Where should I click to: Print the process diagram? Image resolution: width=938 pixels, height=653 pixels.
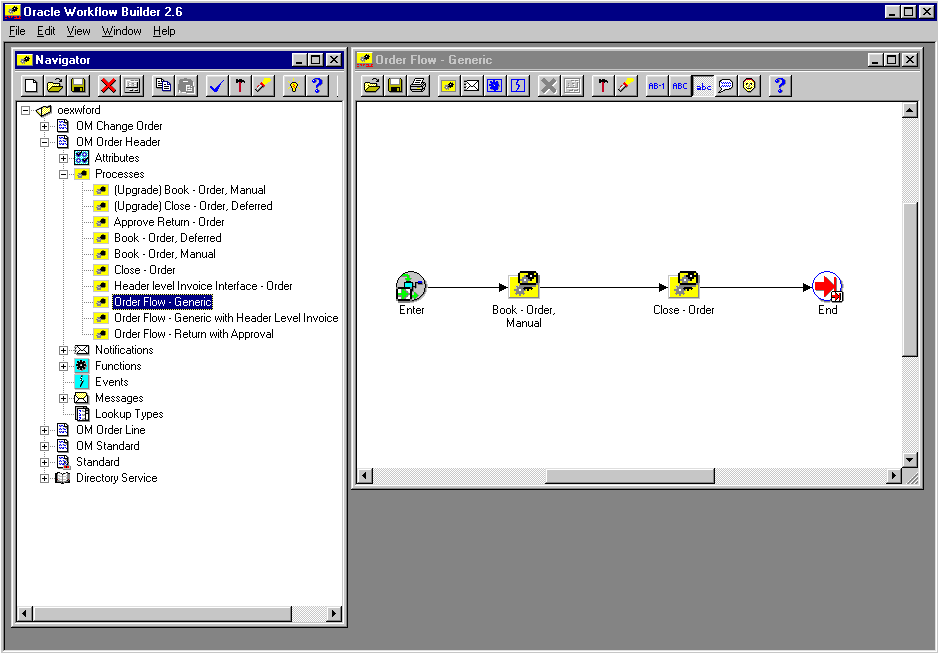(x=418, y=86)
